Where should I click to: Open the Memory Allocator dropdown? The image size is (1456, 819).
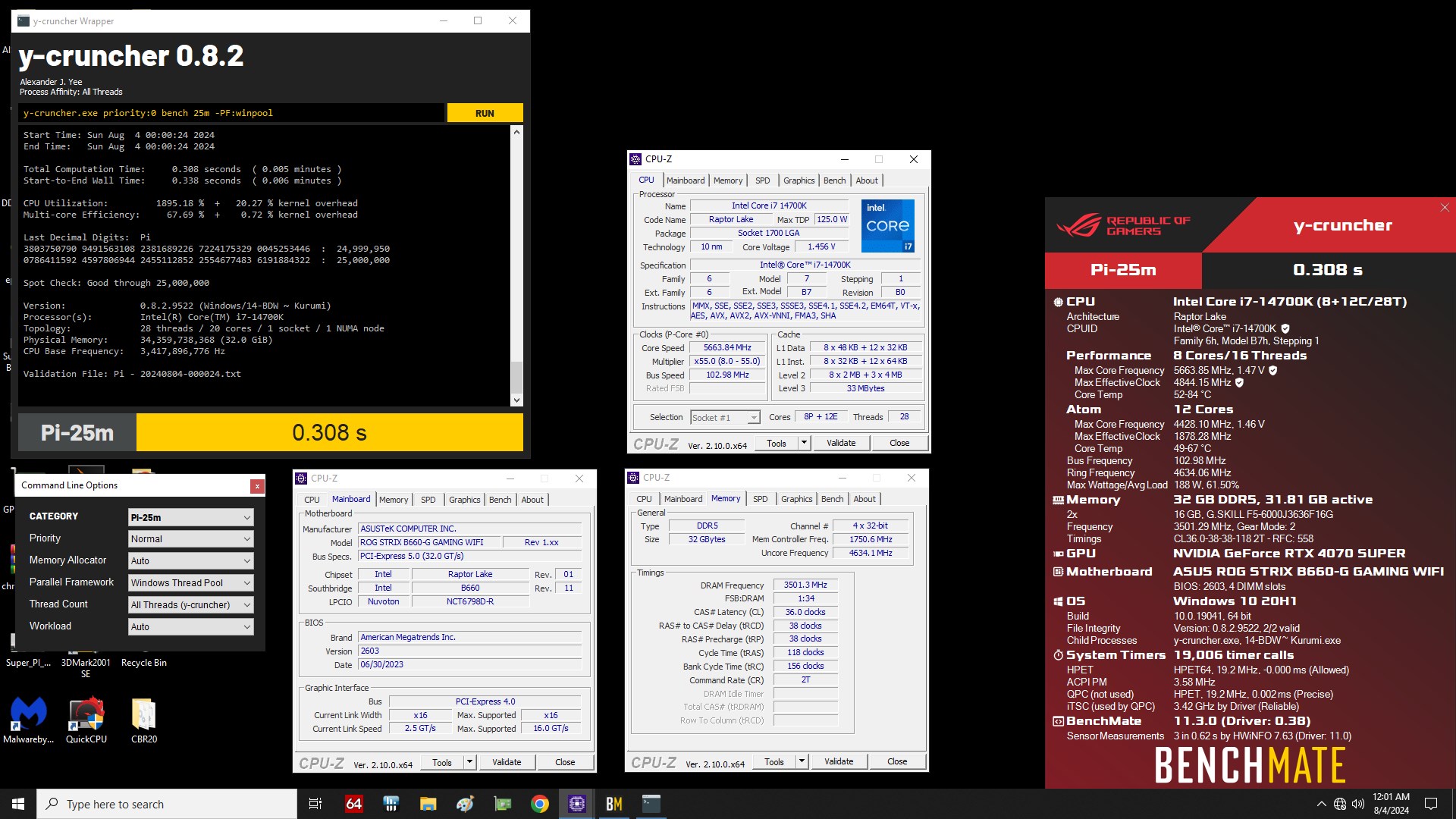pos(190,561)
